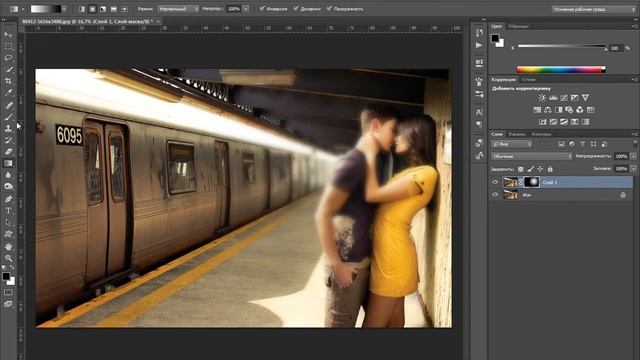
Task: Open layer Непрозрачность arrow
Action: [x=633, y=156]
